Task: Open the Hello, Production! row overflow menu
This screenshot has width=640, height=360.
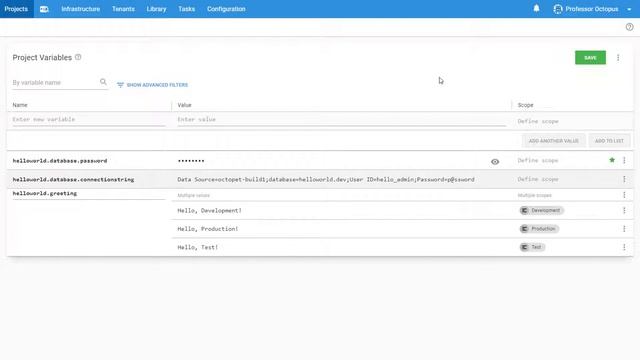Action: point(624,229)
